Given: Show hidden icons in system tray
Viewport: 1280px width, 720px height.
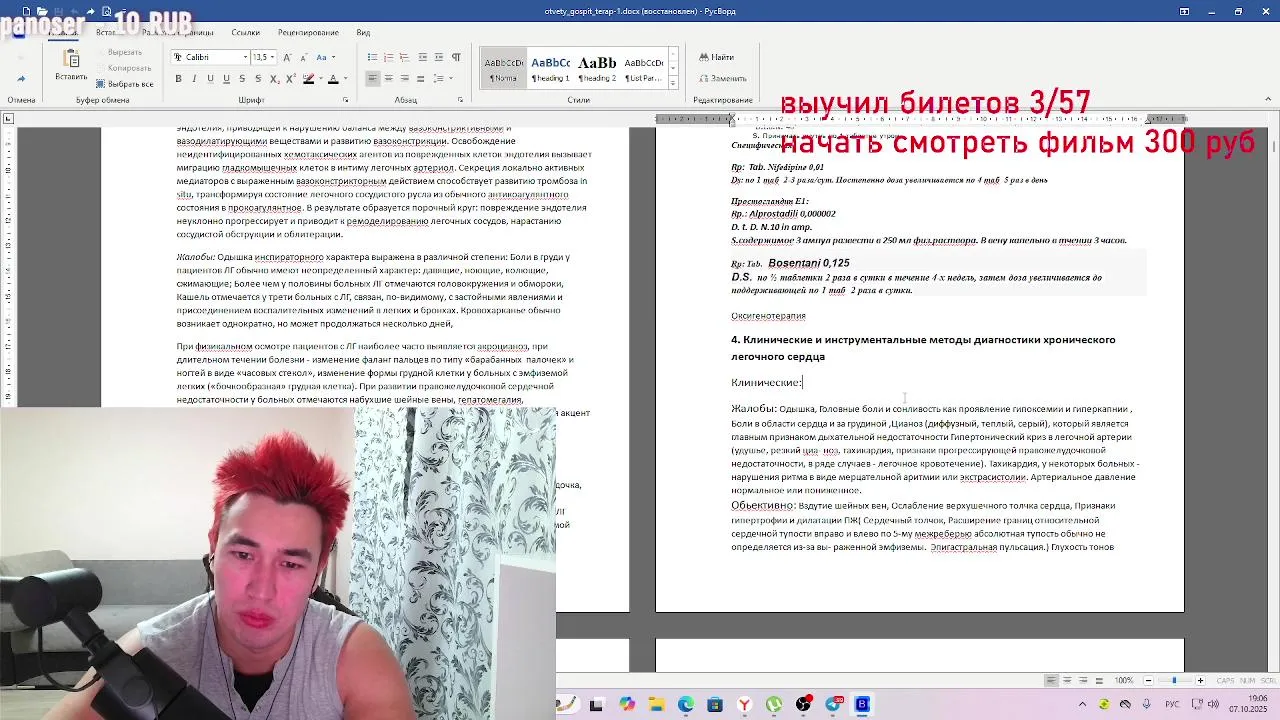Looking at the screenshot, I should click(1083, 704).
